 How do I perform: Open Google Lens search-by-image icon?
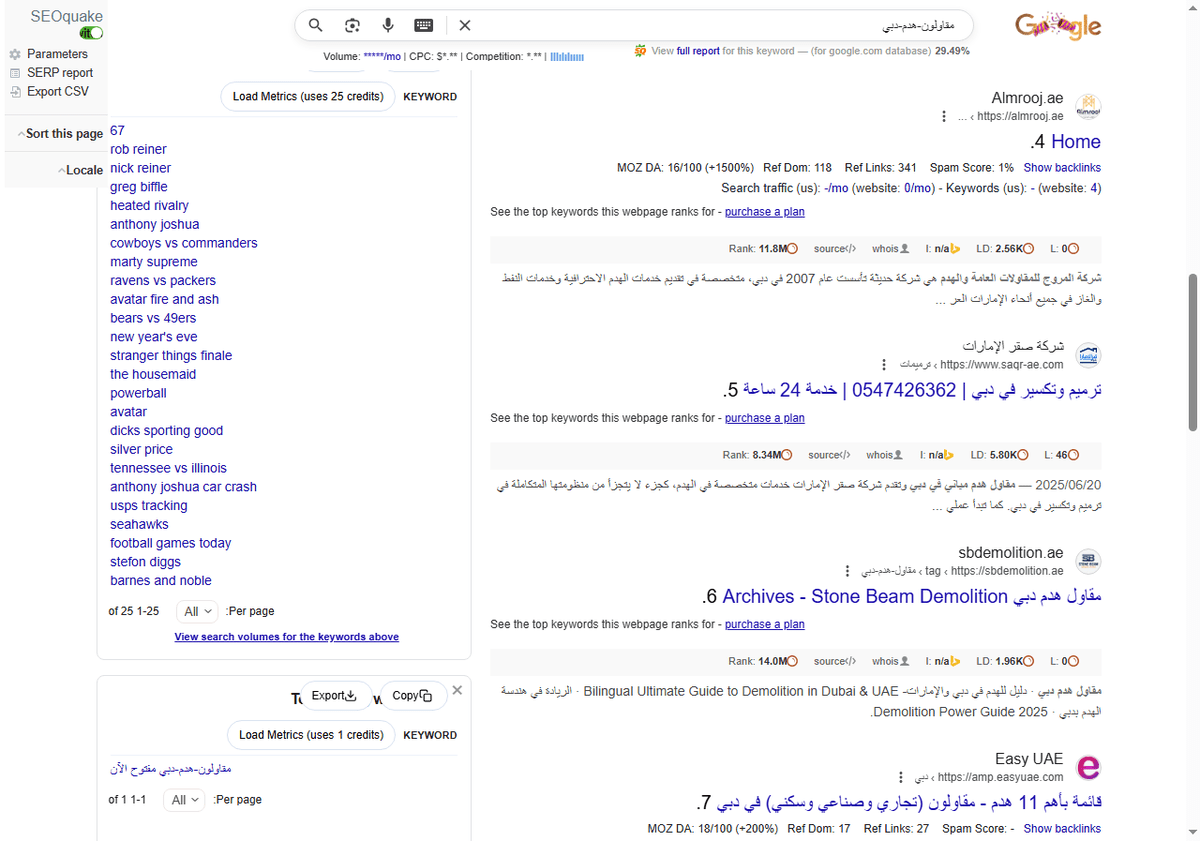click(x=352, y=25)
